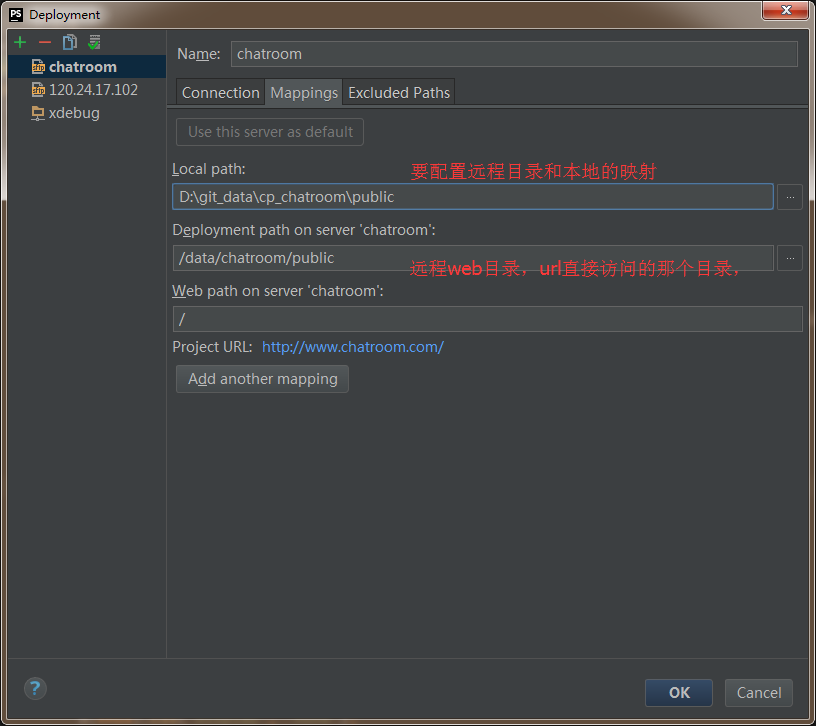816x726 pixels.
Task: Select the Mappings tab
Action: [303, 91]
